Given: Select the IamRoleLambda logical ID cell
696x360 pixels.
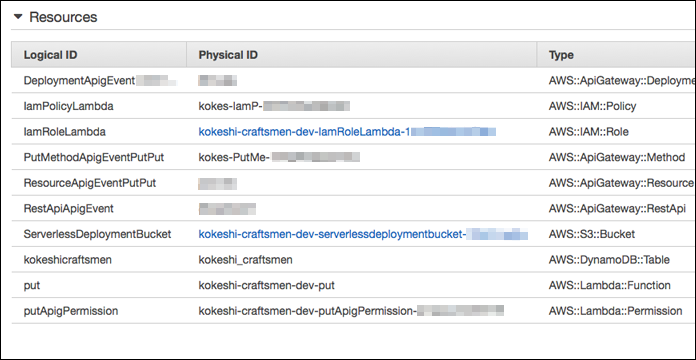Looking at the screenshot, I should pyautogui.click(x=64, y=132).
